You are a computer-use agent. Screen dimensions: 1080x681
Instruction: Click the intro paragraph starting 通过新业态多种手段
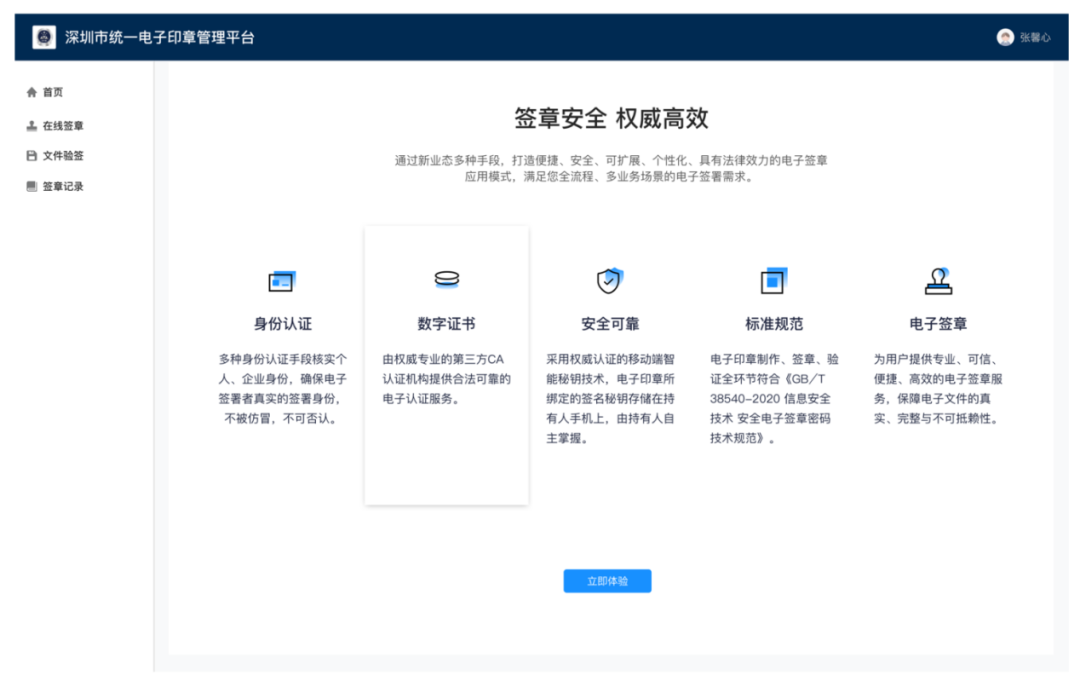(x=611, y=169)
